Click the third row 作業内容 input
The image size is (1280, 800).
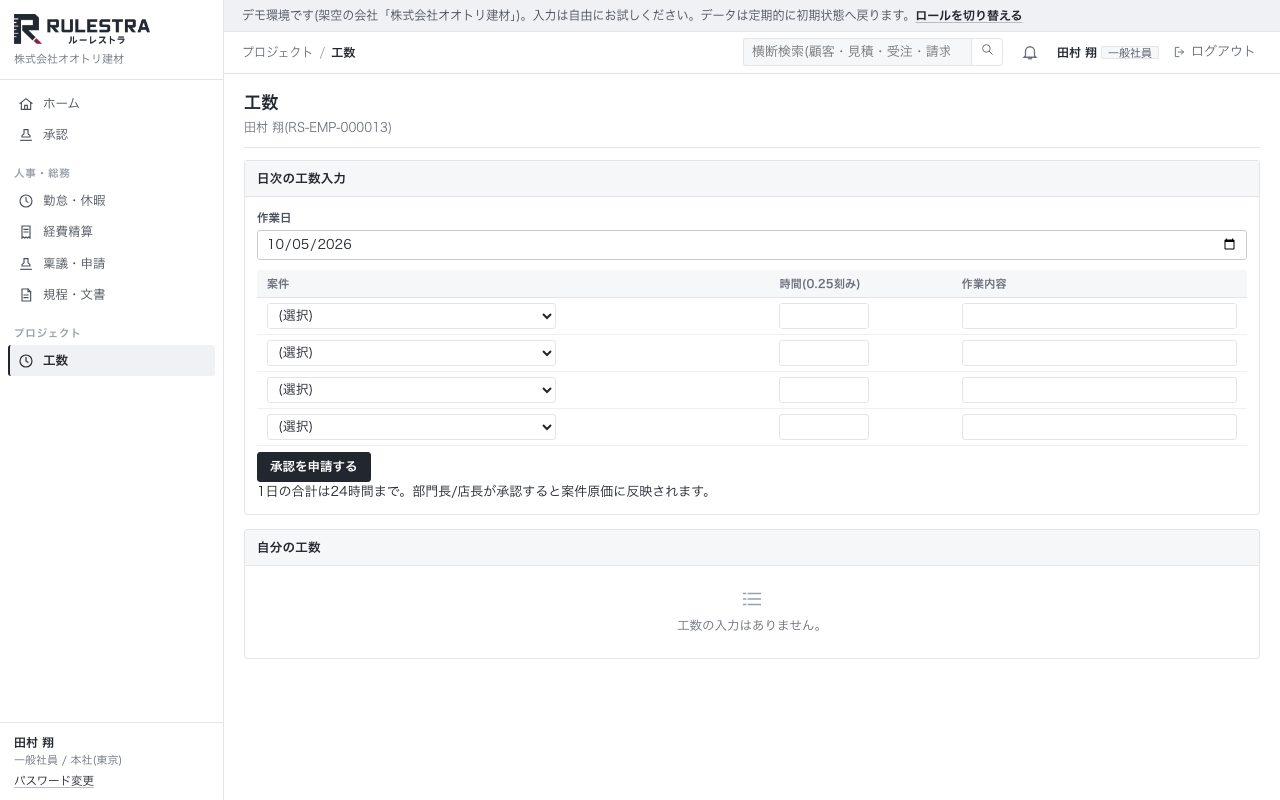pos(1099,390)
